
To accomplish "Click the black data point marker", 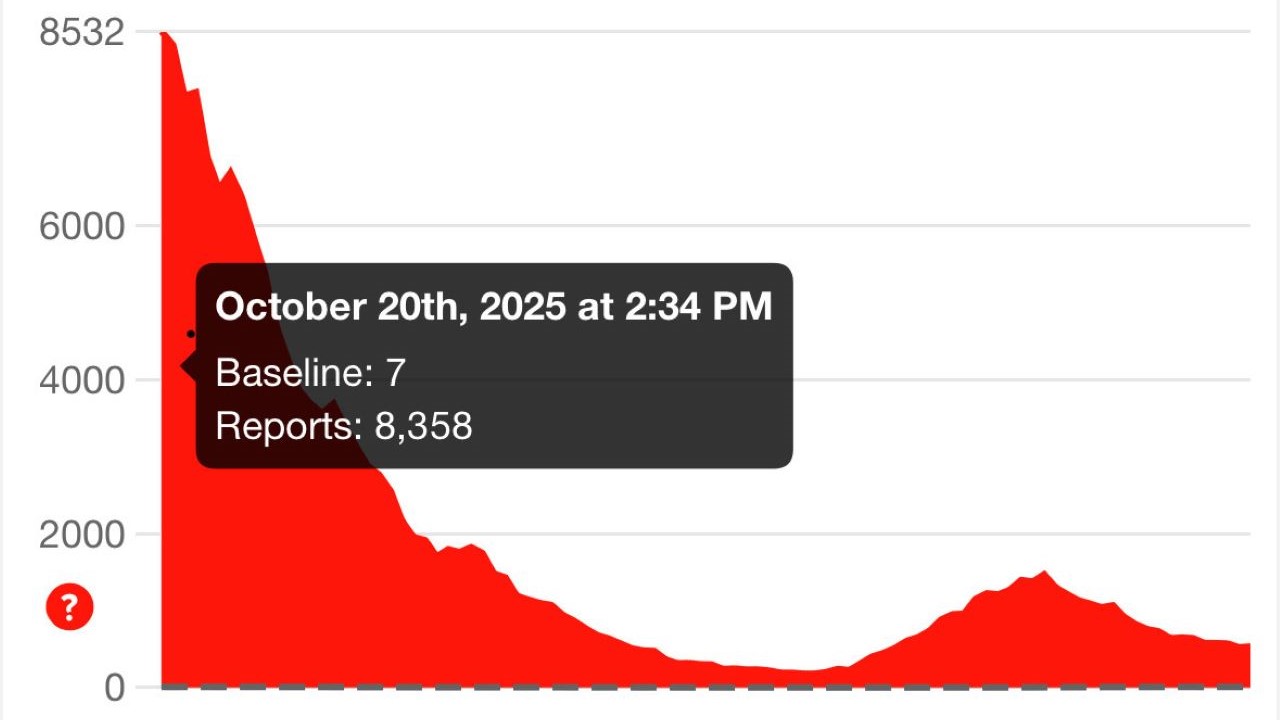I will pos(191,334).
